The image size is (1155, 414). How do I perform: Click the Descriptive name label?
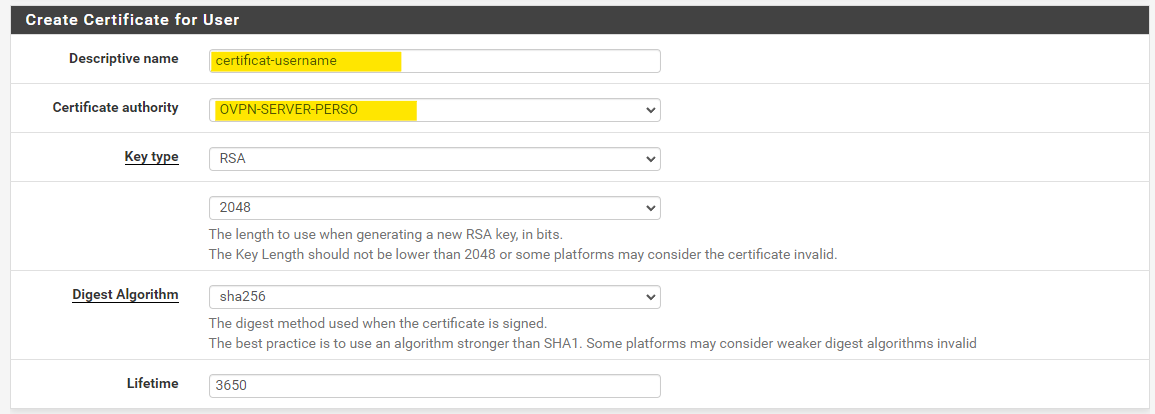tap(123, 59)
